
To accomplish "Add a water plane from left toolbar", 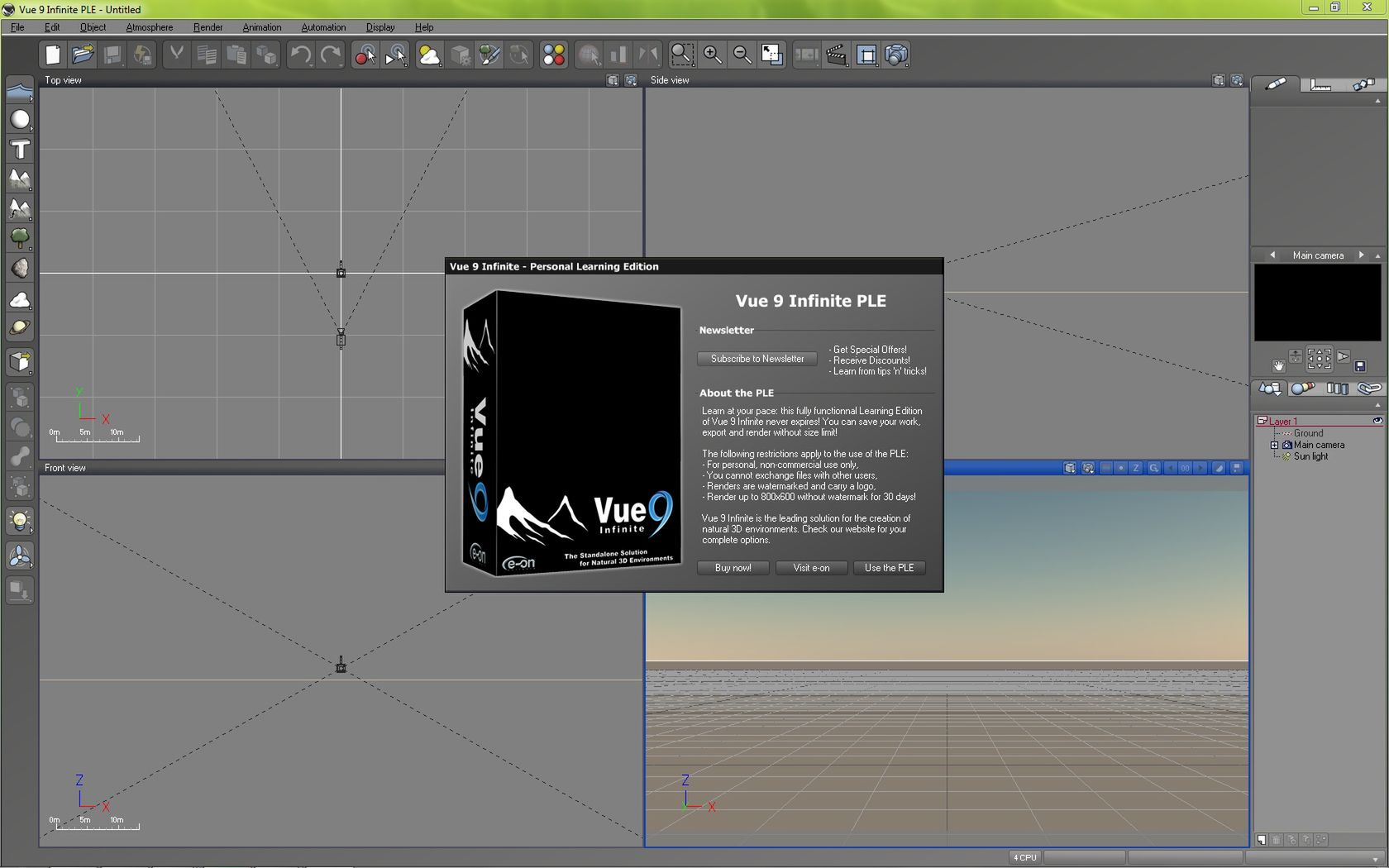I will pyautogui.click(x=20, y=90).
